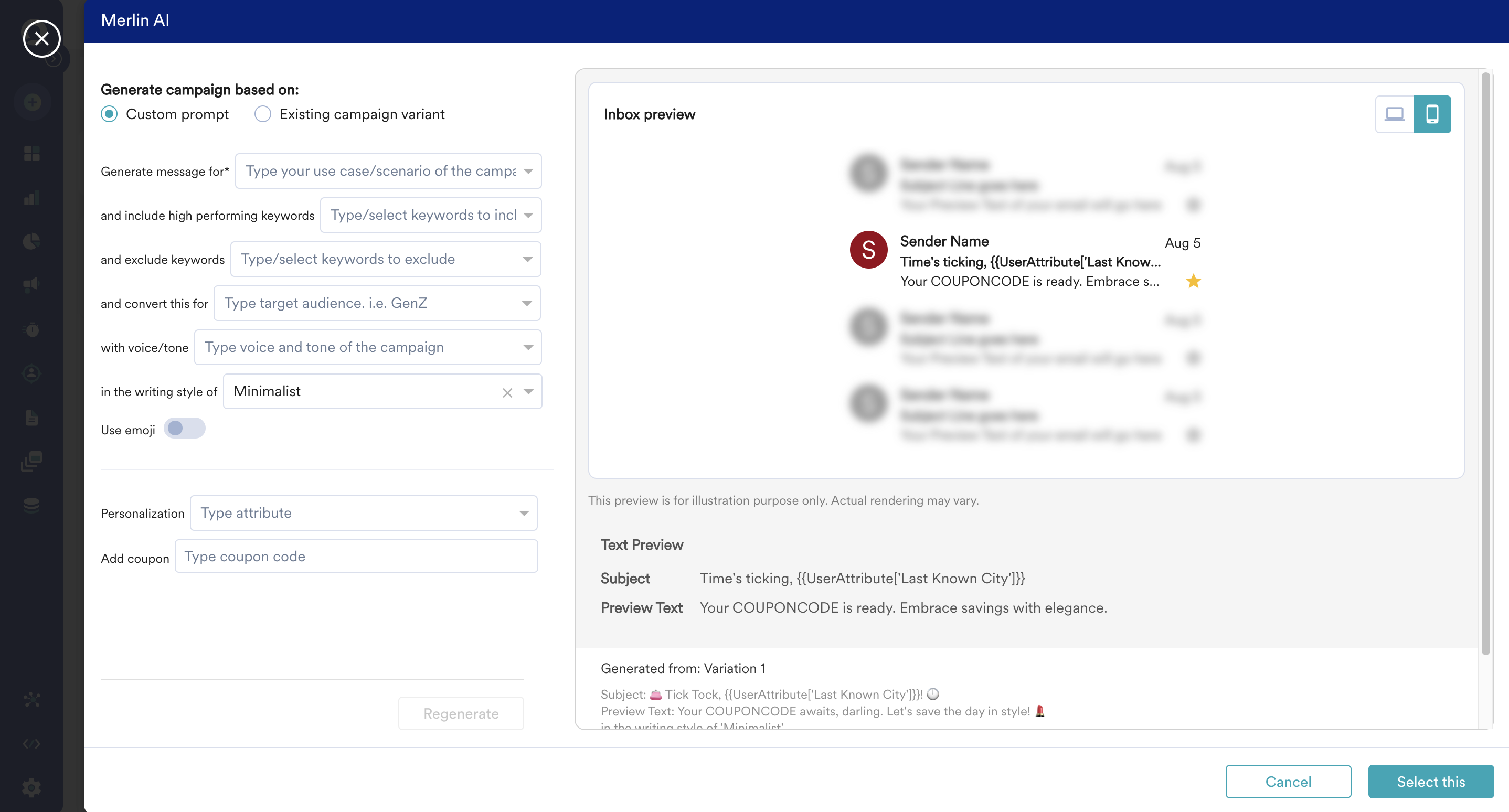The width and height of the screenshot is (1509, 812).
Task: Click the coupon code input field
Action: [356, 556]
